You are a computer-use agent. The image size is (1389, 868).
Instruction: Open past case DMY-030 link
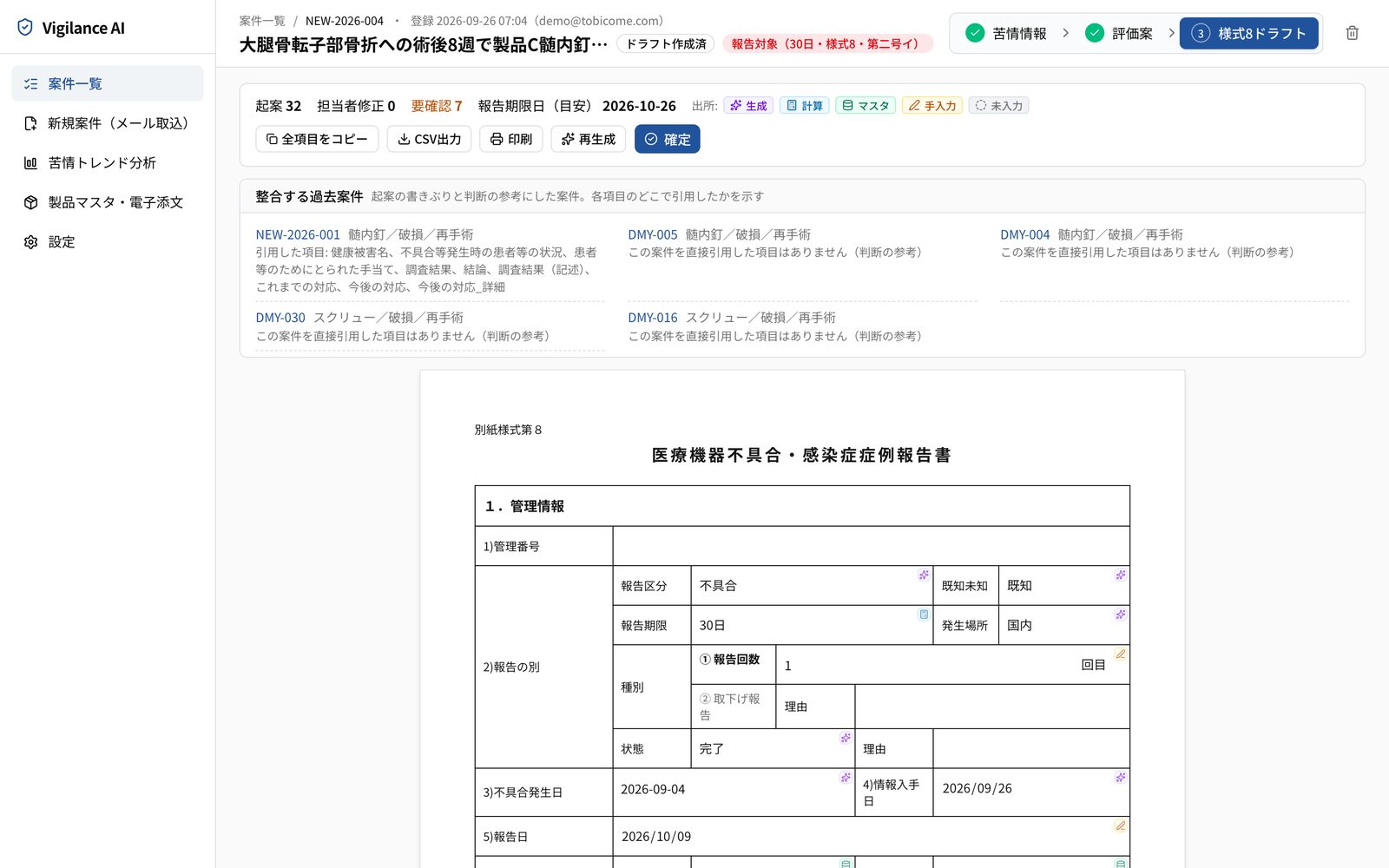click(280, 318)
